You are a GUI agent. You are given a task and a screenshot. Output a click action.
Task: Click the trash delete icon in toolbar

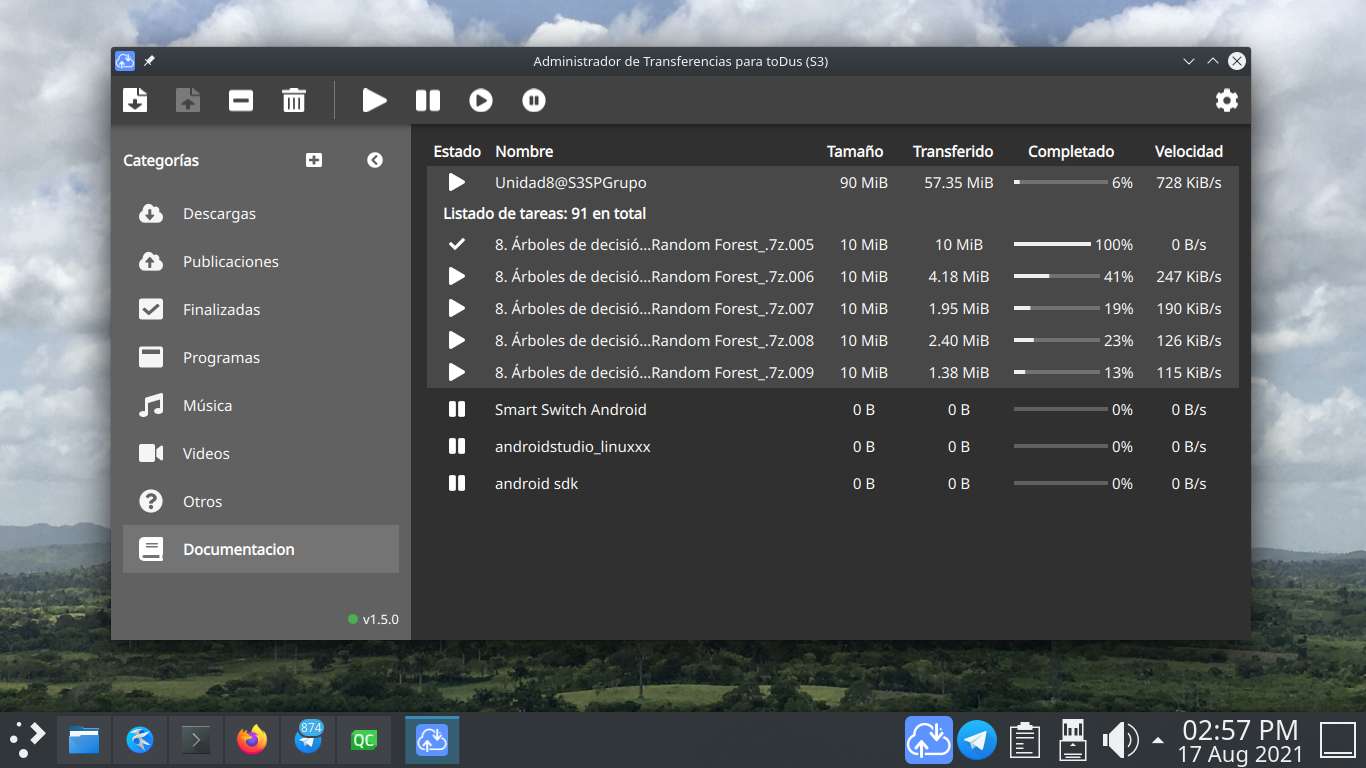point(294,100)
